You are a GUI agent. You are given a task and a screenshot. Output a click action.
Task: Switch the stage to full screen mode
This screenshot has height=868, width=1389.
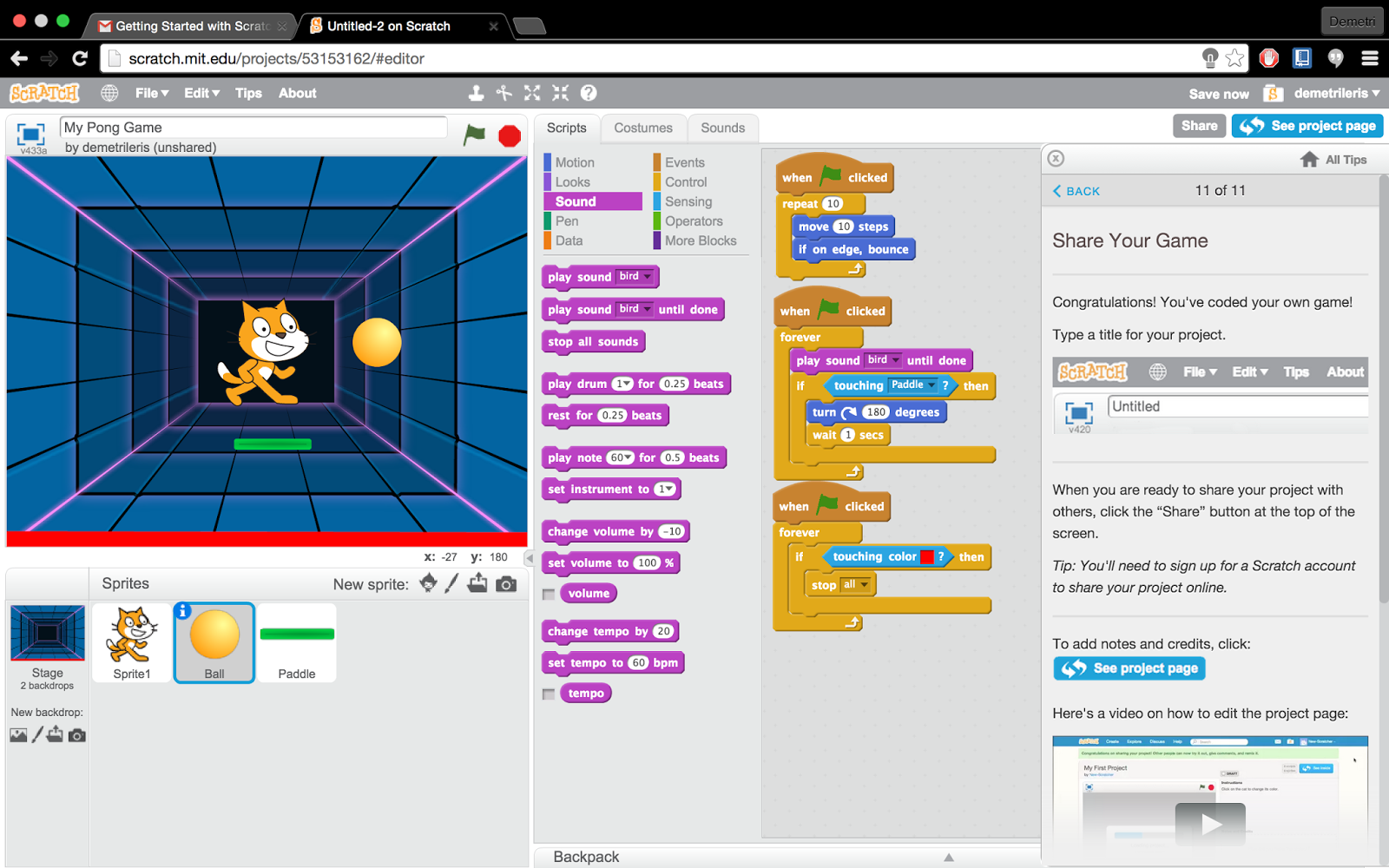[31, 135]
